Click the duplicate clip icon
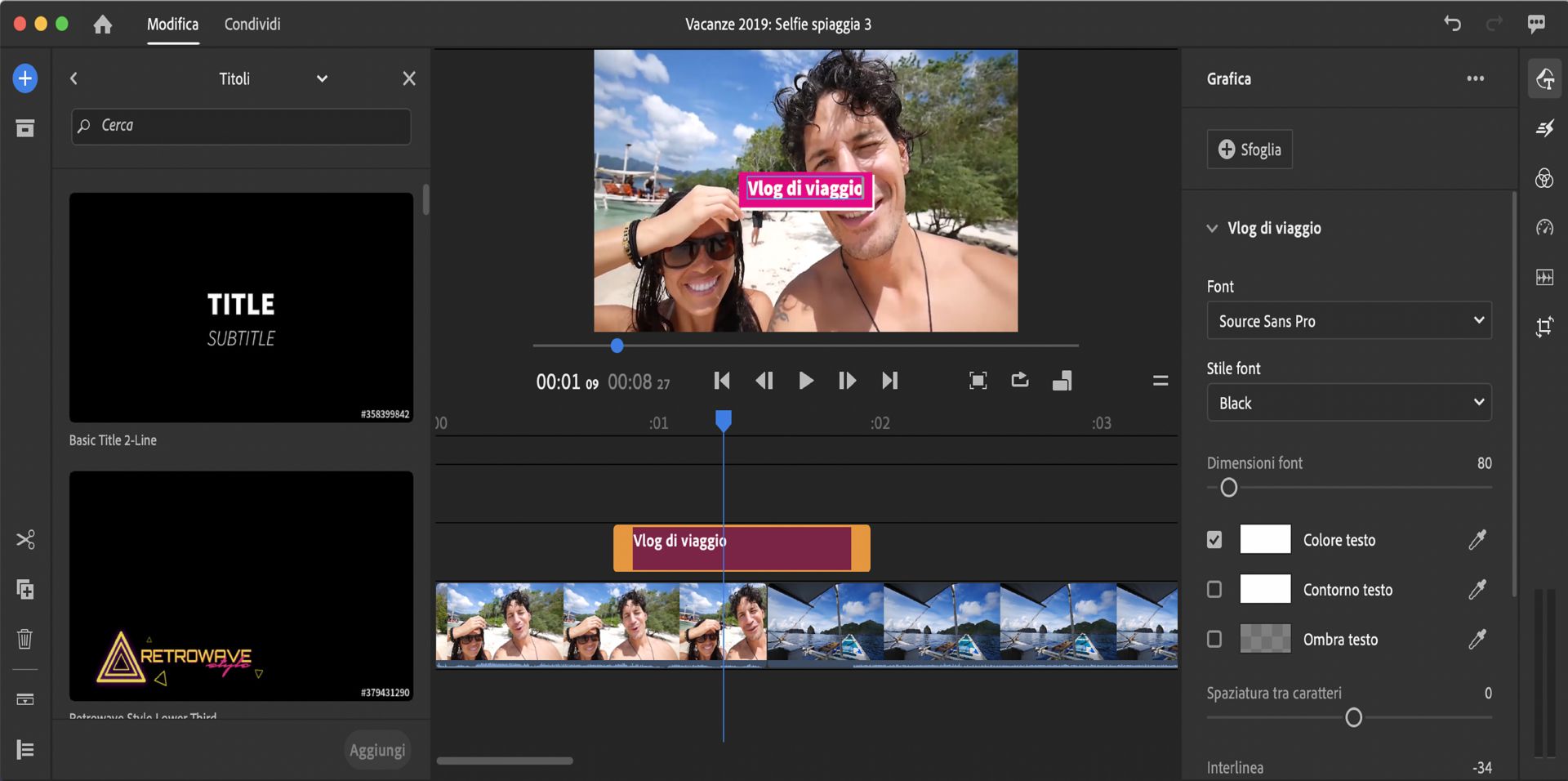 [x=25, y=589]
